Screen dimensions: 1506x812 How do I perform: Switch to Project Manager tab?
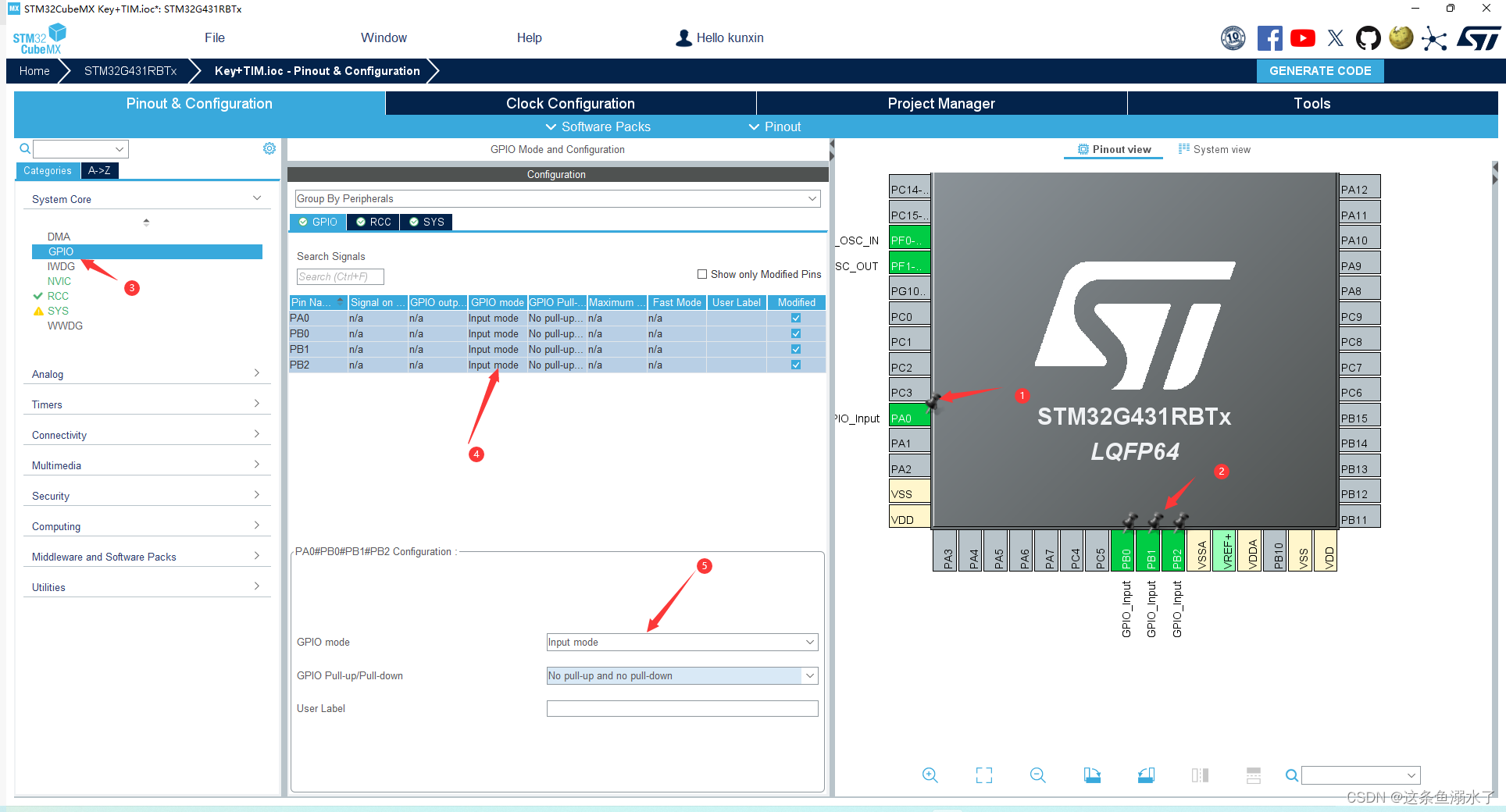[x=941, y=103]
